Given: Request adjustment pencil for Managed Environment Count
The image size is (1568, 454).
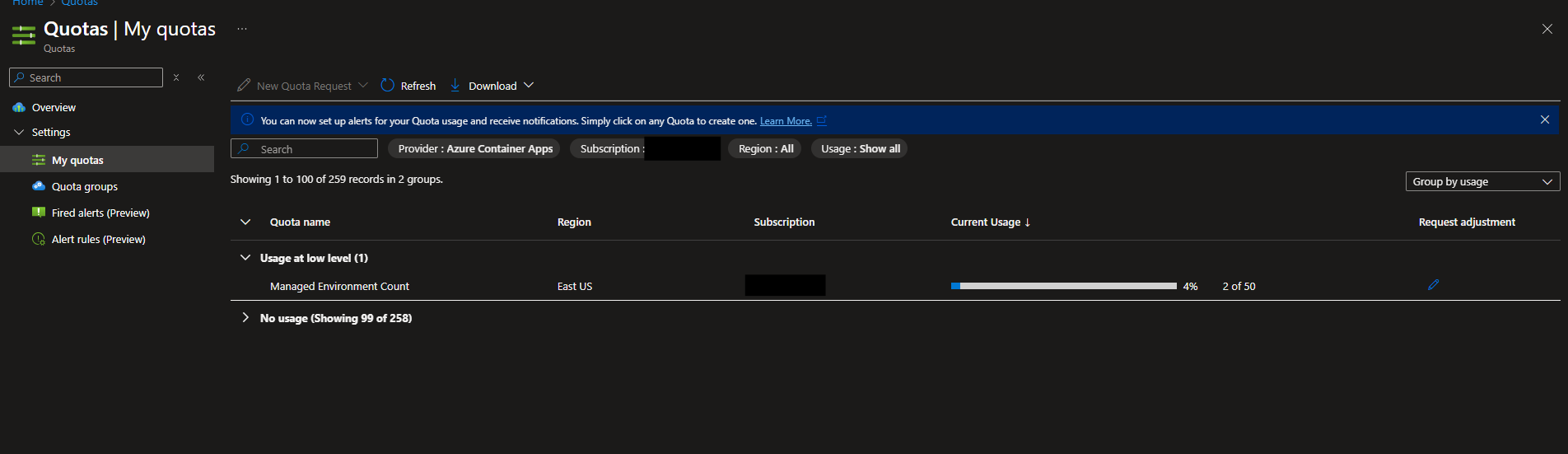Looking at the screenshot, I should tap(1433, 285).
